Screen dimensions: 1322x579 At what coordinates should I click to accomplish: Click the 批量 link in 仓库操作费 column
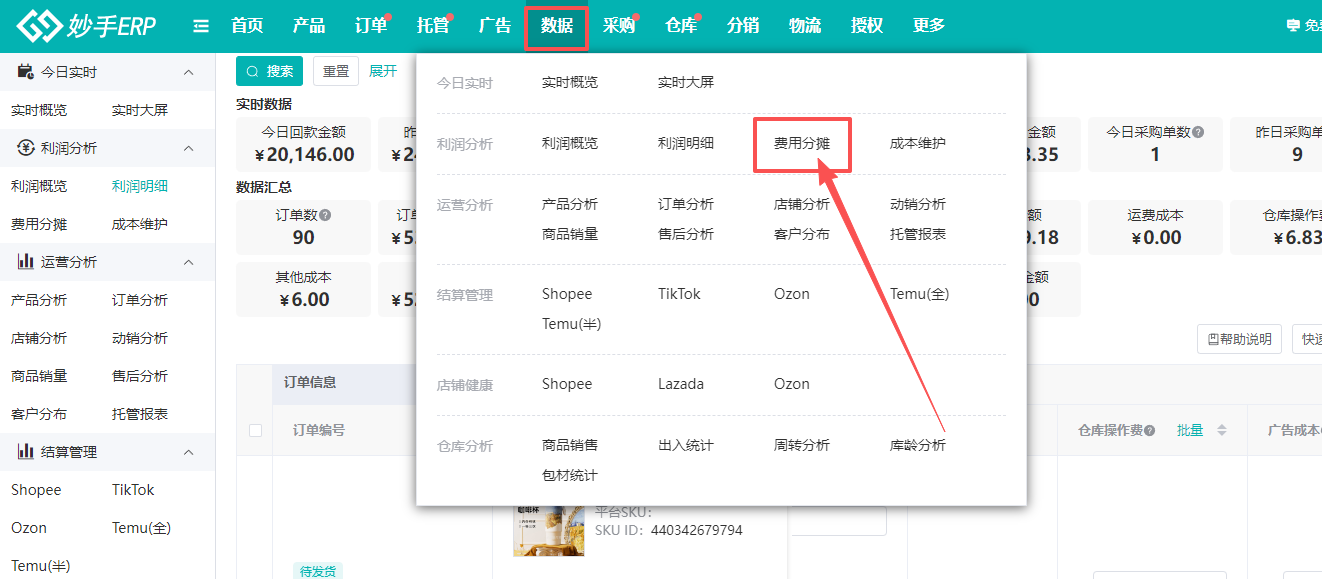1190,430
